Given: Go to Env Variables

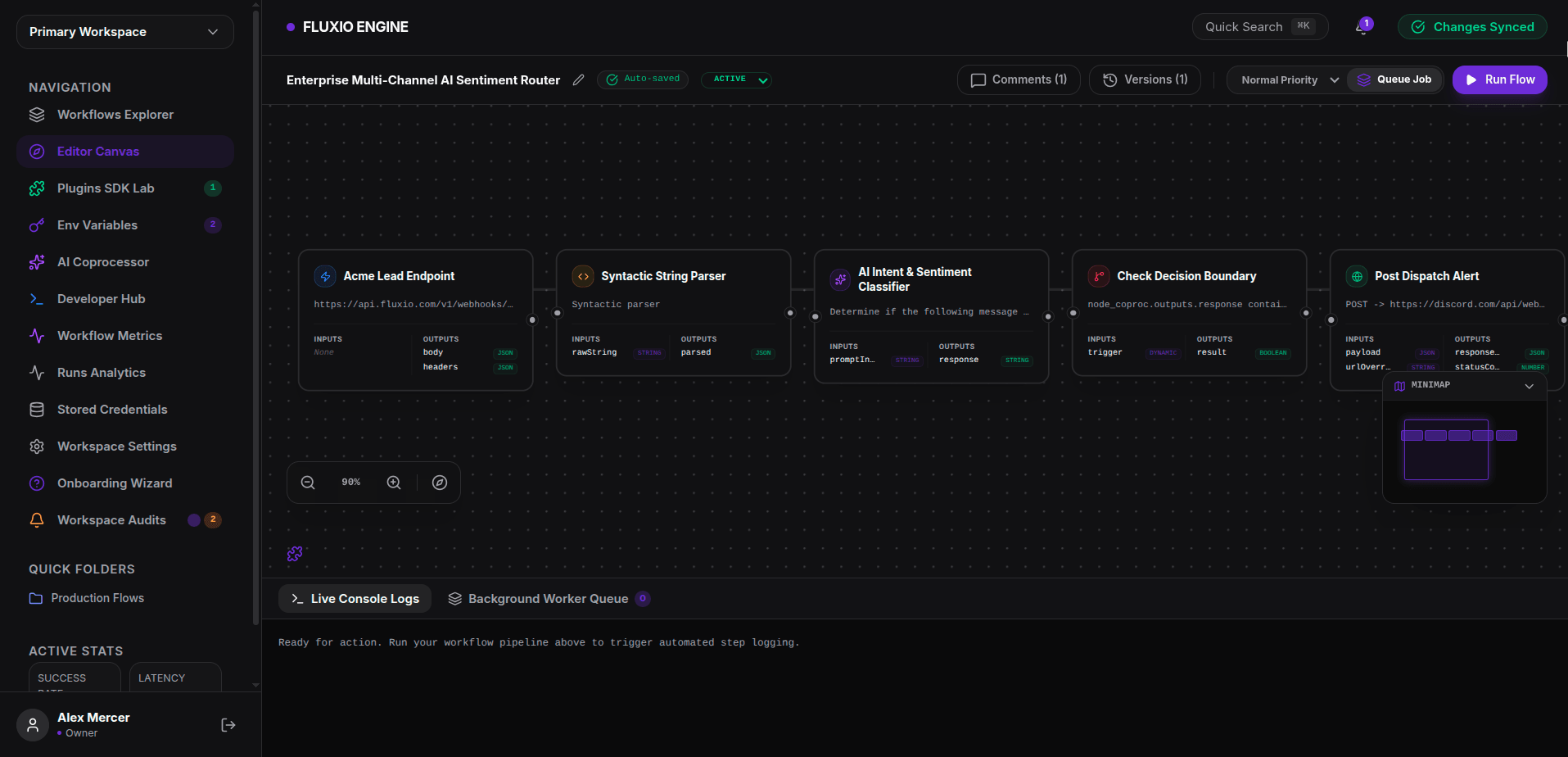Looking at the screenshot, I should pyautogui.click(x=125, y=225).
